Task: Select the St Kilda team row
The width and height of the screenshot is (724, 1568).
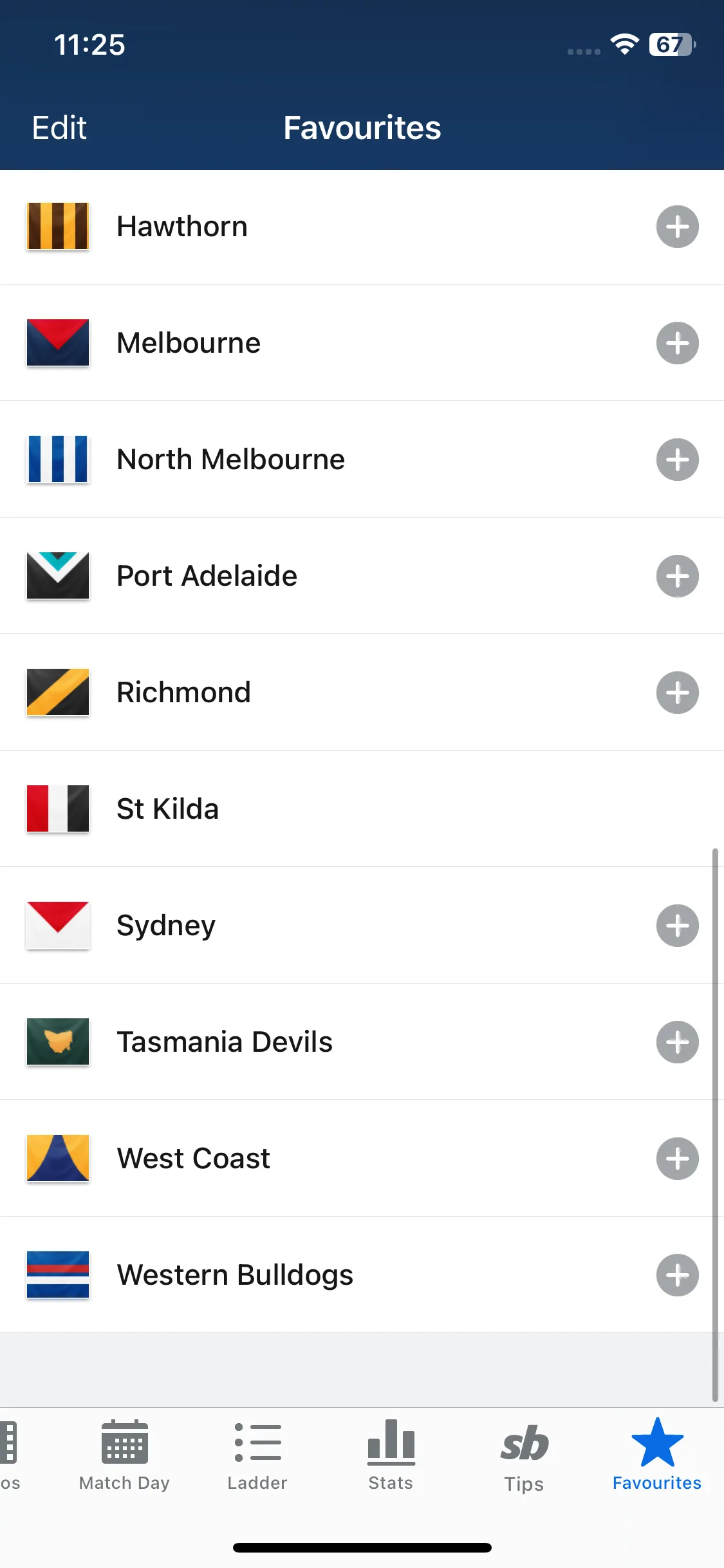Action: point(362,808)
